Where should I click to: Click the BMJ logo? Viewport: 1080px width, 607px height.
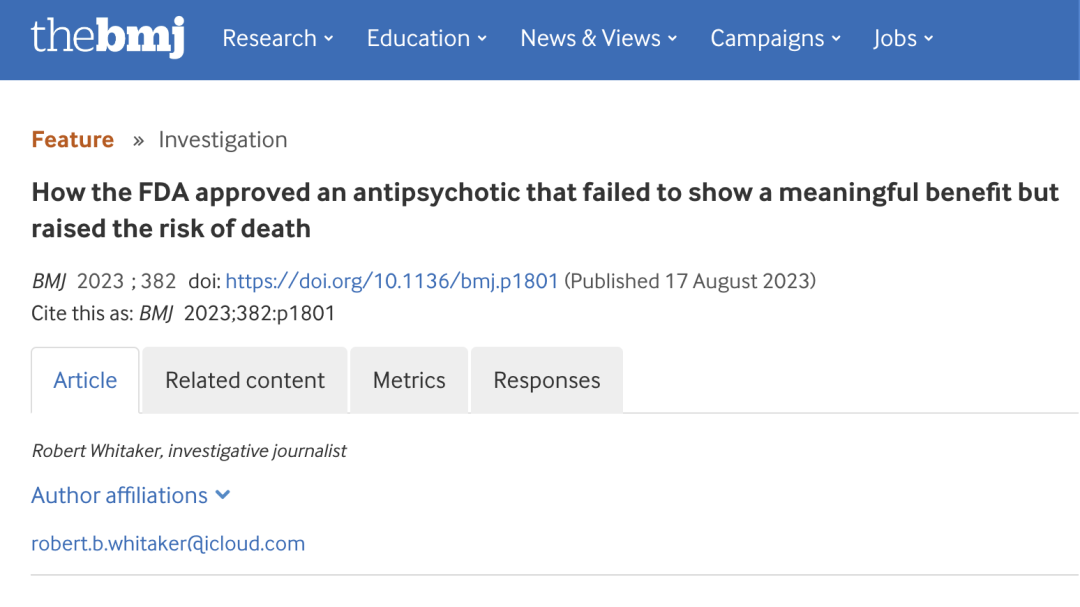(x=108, y=37)
